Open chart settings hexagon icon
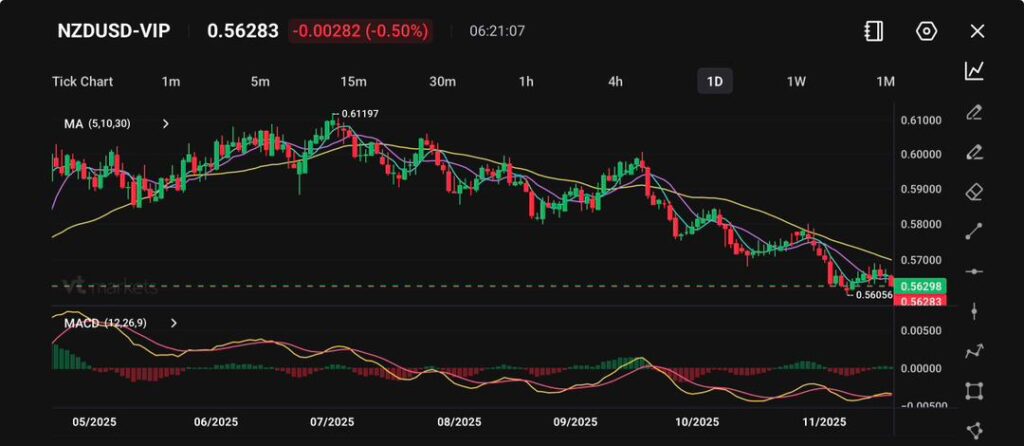This screenshot has height=446, width=1024. click(x=926, y=31)
